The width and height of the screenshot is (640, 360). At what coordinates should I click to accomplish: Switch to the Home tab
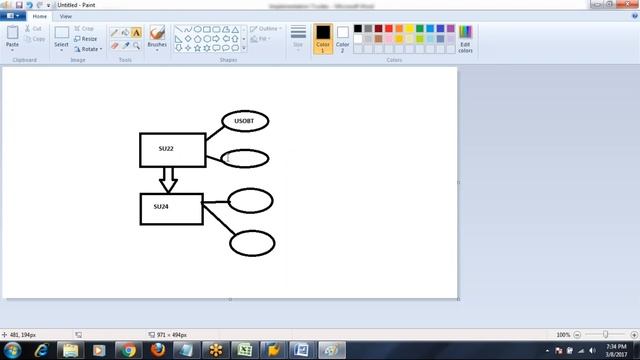coord(40,16)
